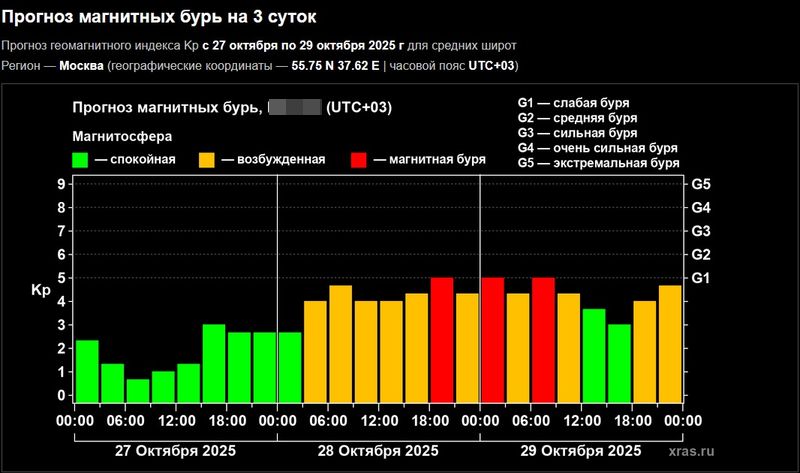Image resolution: width=800 pixels, height=473 pixels.
Task: Click the 'UTC+03' time zone text in subtitle
Action: [x=491, y=66]
